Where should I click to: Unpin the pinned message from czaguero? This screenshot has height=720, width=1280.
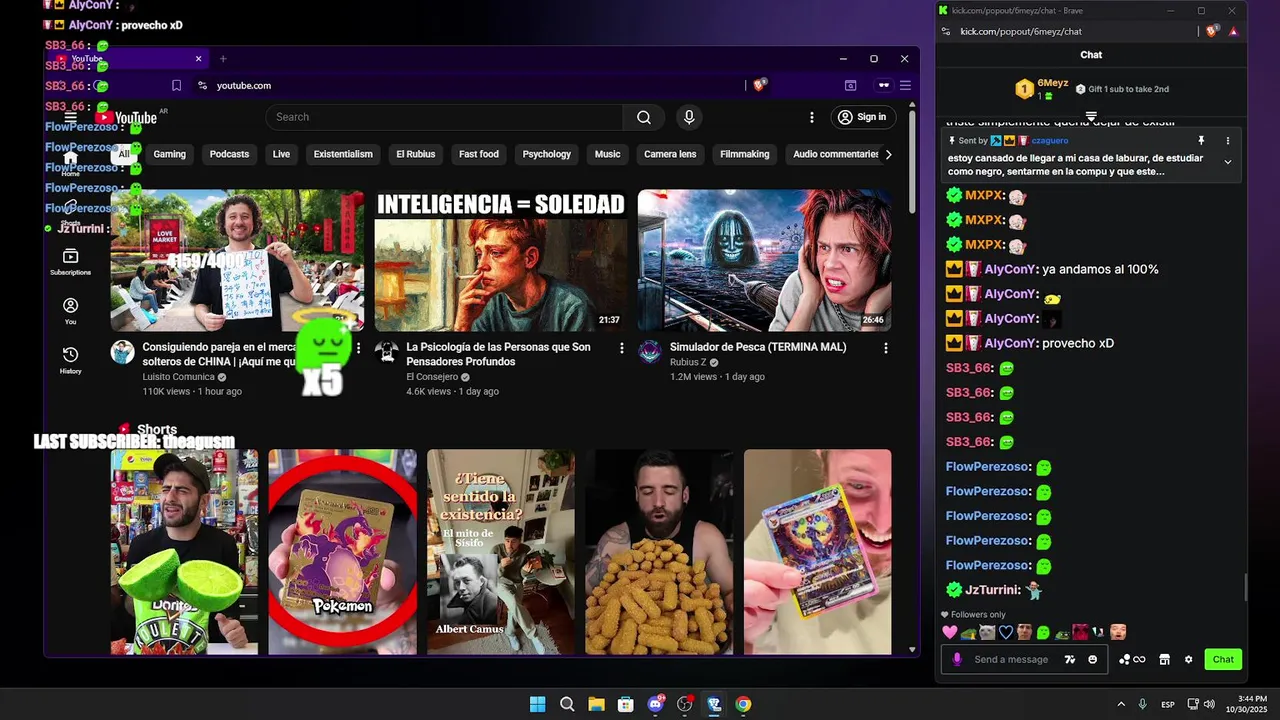[x=1201, y=141]
